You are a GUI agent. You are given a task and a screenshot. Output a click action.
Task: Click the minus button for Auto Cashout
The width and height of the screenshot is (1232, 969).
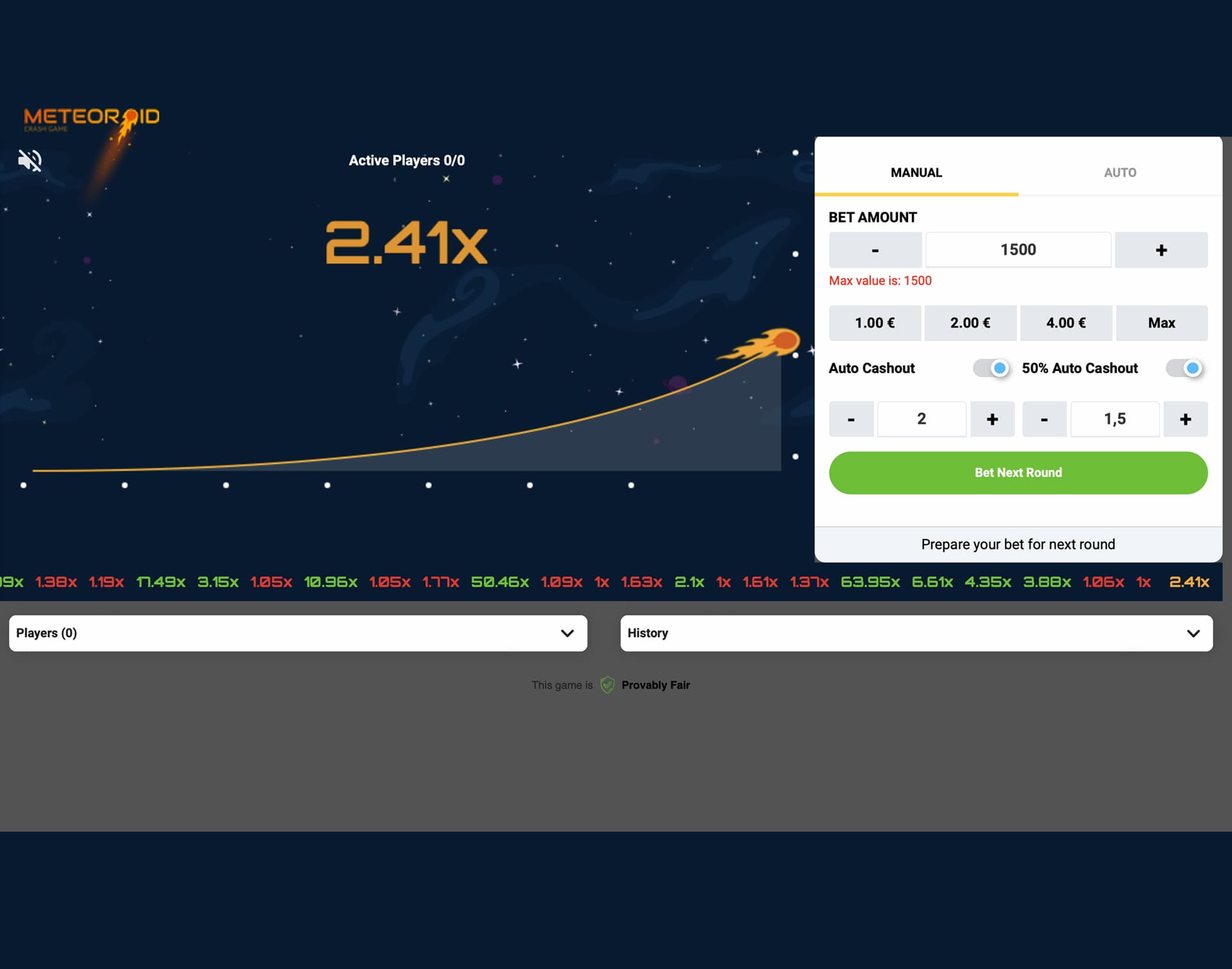click(851, 418)
